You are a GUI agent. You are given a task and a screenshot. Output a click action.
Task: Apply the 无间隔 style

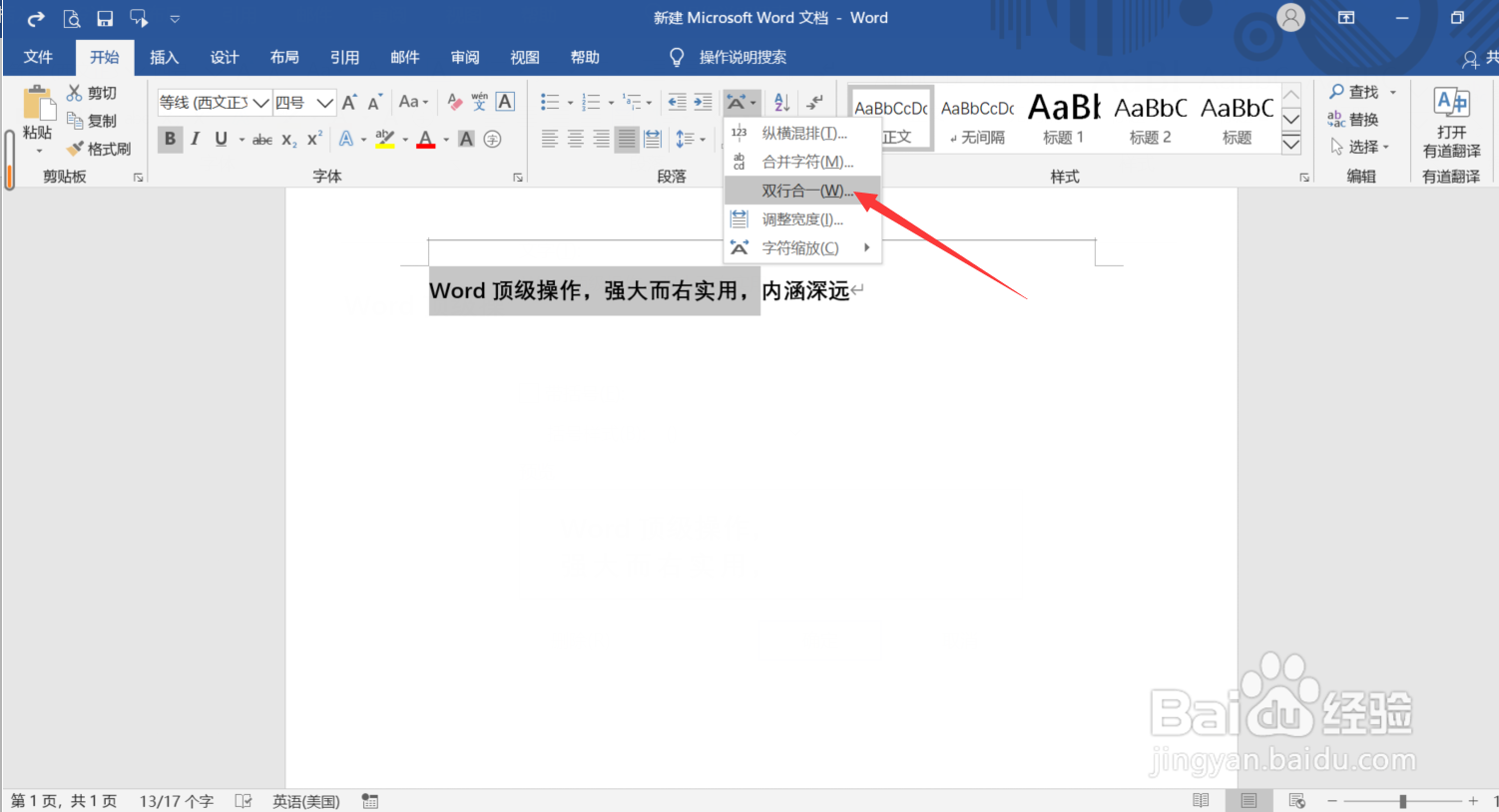tap(977, 118)
